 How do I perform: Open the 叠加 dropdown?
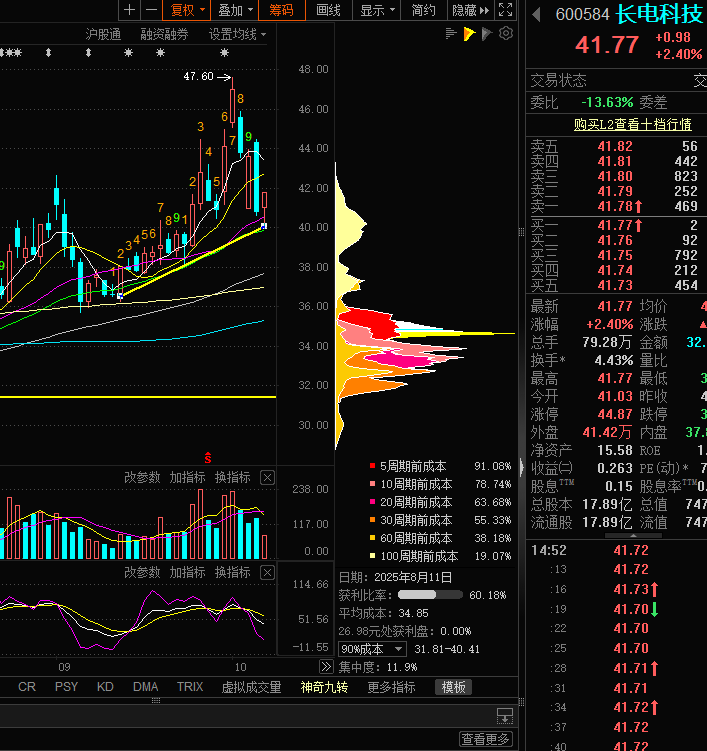coord(235,10)
